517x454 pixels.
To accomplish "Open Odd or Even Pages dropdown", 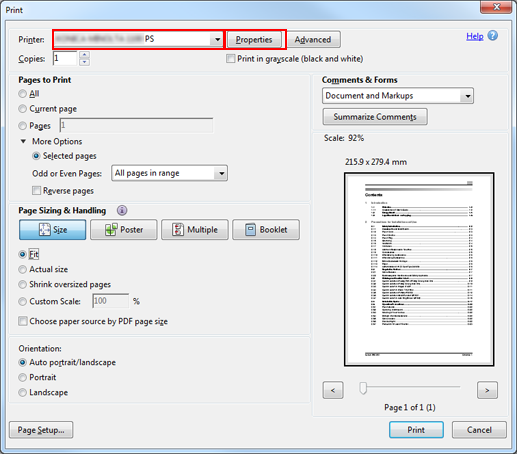I will 169,173.
